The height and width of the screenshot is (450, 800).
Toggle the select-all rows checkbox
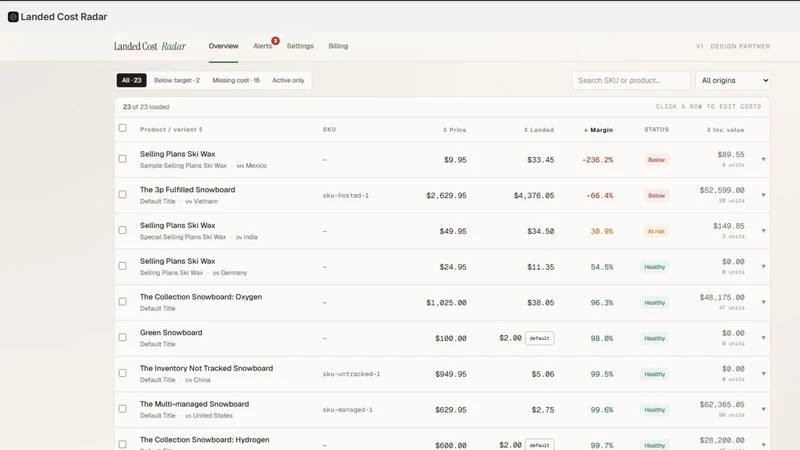coord(122,128)
